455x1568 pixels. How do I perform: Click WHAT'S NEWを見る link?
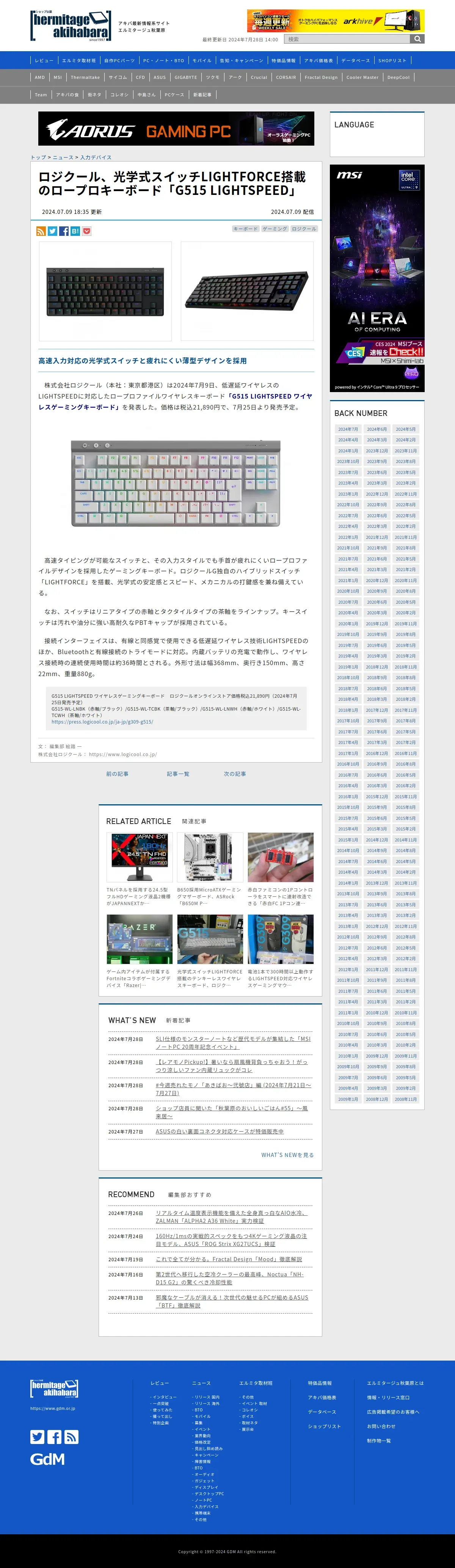(x=288, y=1155)
